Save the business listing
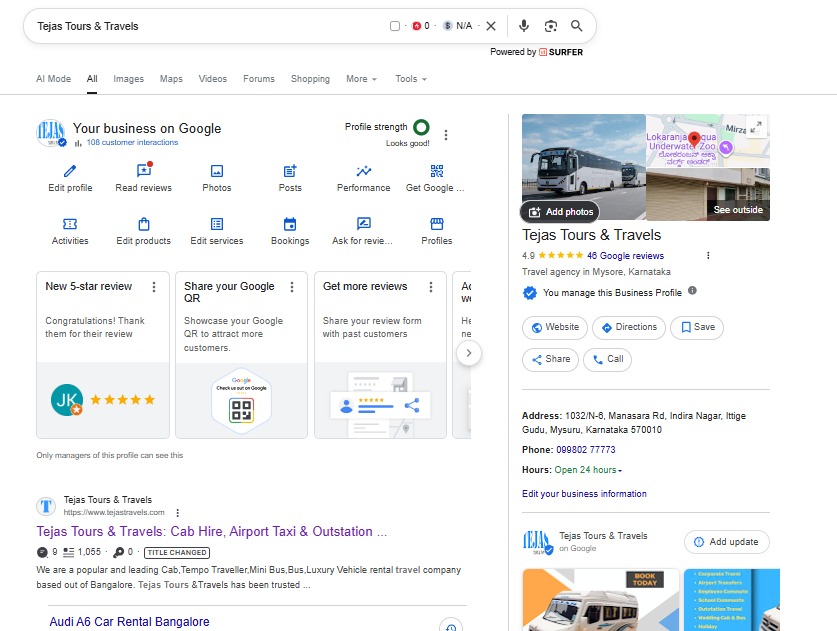Image resolution: width=837 pixels, height=631 pixels. [x=697, y=327]
